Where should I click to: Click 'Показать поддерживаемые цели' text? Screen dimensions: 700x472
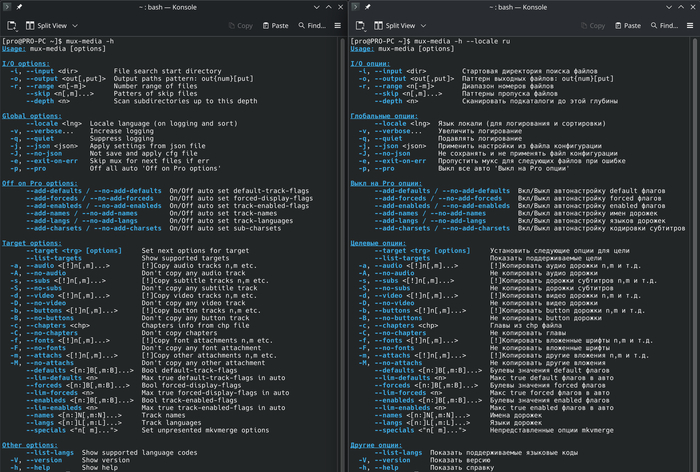click(x=546, y=258)
